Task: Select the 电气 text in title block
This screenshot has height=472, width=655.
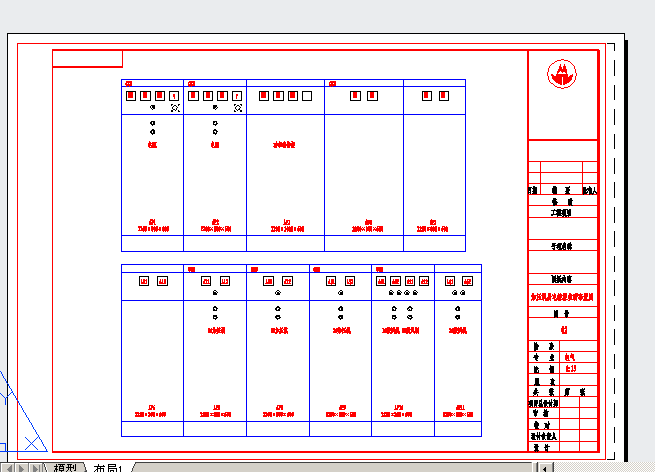Action: [569, 357]
